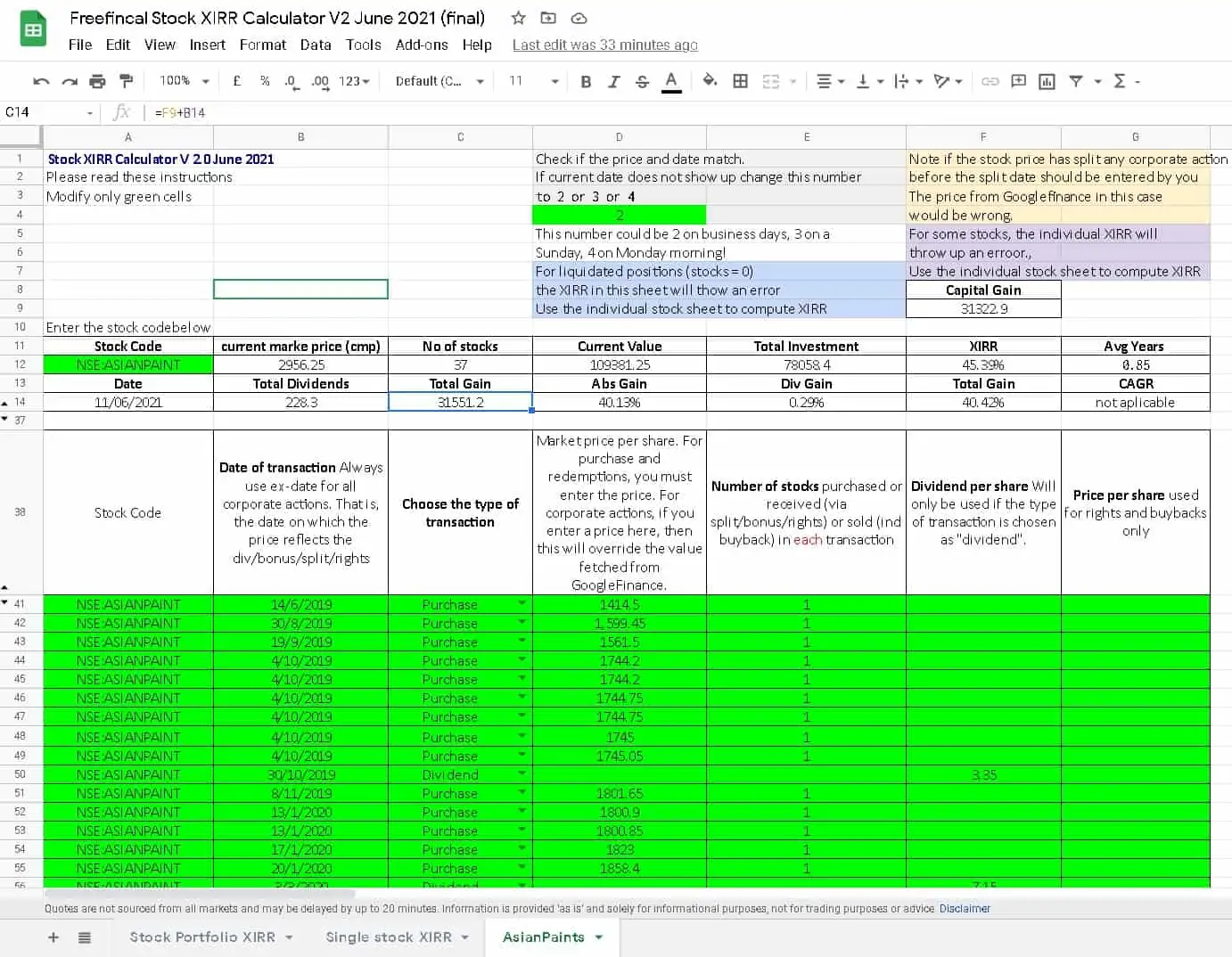This screenshot has width=1232, height=957.
Task: Select Capital Gain value 31322.9
Action: point(983,308)
